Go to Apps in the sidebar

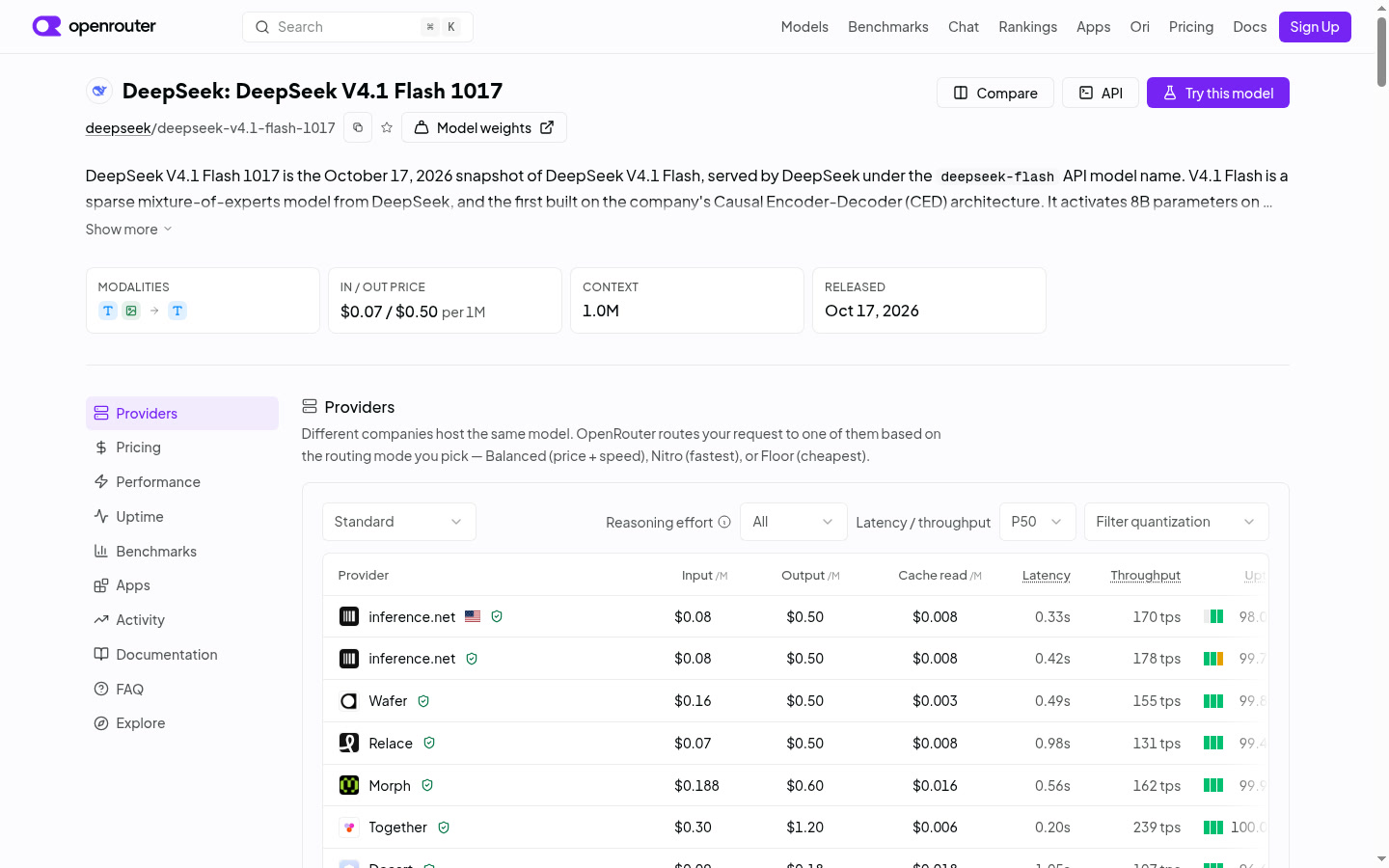[x=182, y=585]
